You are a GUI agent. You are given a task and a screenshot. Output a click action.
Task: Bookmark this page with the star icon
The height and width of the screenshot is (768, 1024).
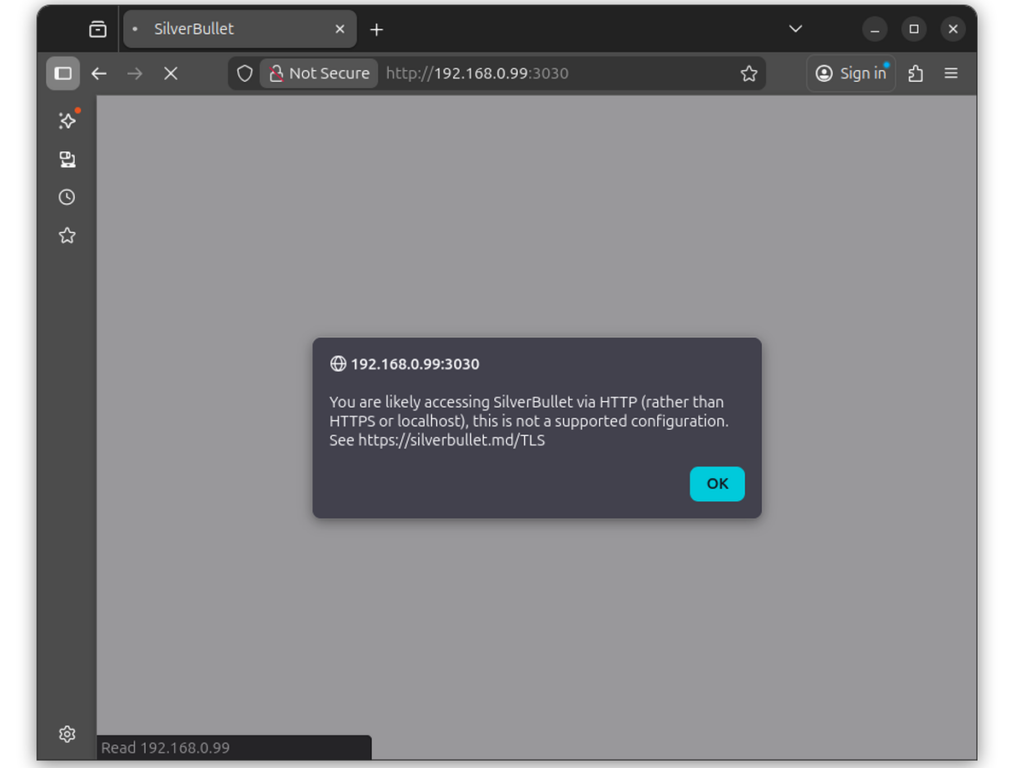coord(749,73)
